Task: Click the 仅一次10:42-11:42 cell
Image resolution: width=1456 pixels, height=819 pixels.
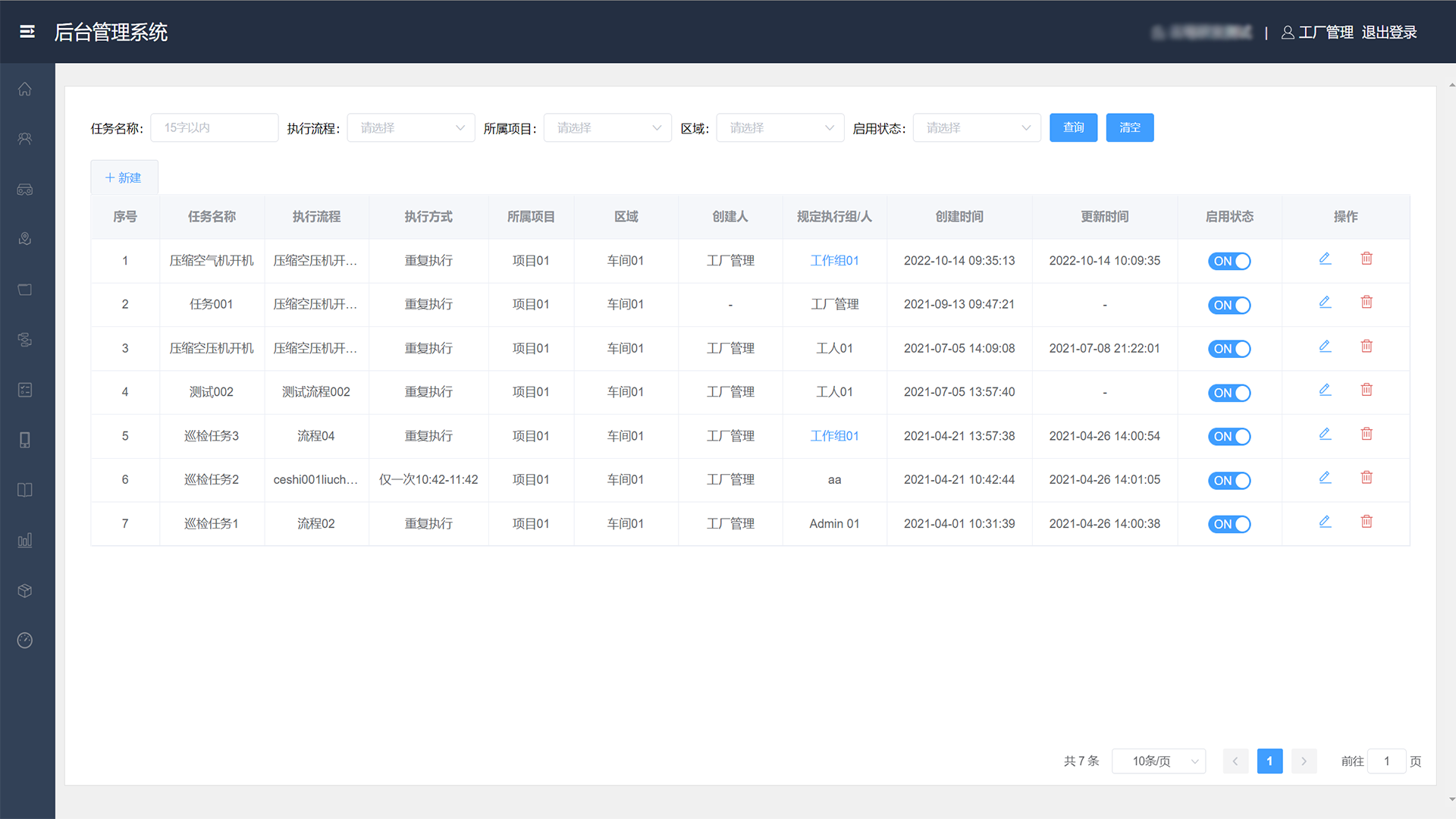Action: (x=428, y=479)
